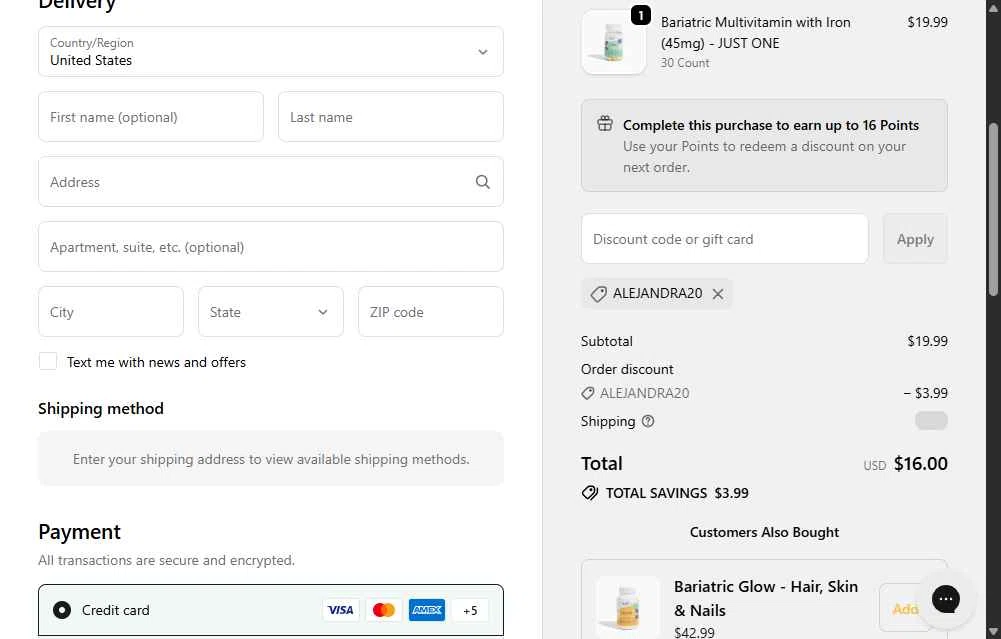
Task: Click the Apartment, suite, etc. field
Action: click(271, 247)
